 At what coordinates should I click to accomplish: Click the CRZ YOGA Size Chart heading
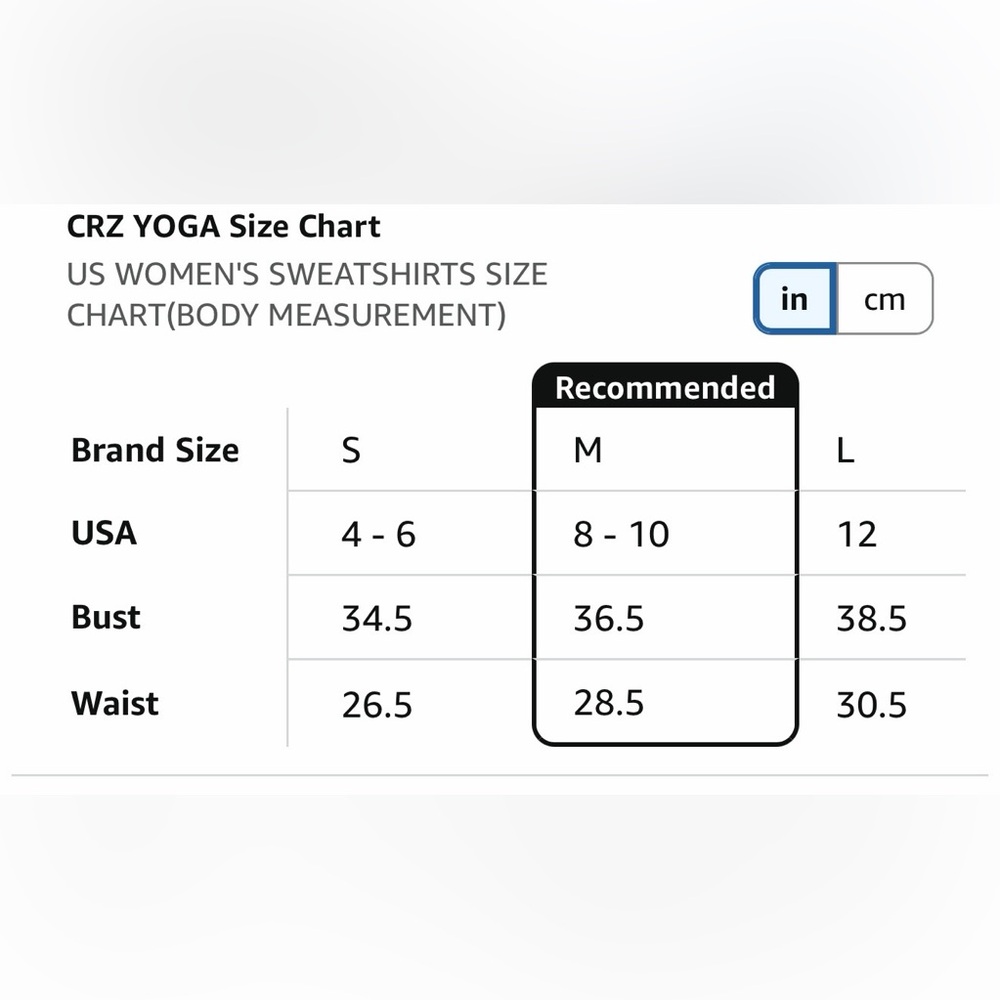pyautogui.click(x=224, y=226)
